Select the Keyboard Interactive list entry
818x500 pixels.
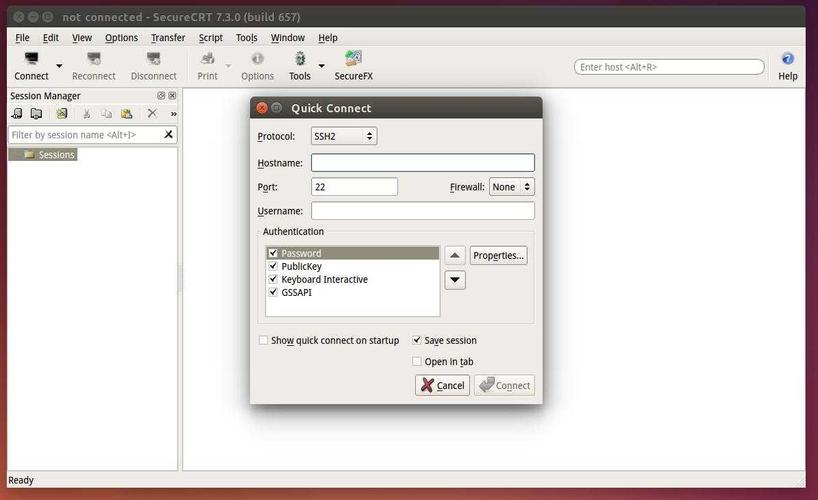pos(324,279)
